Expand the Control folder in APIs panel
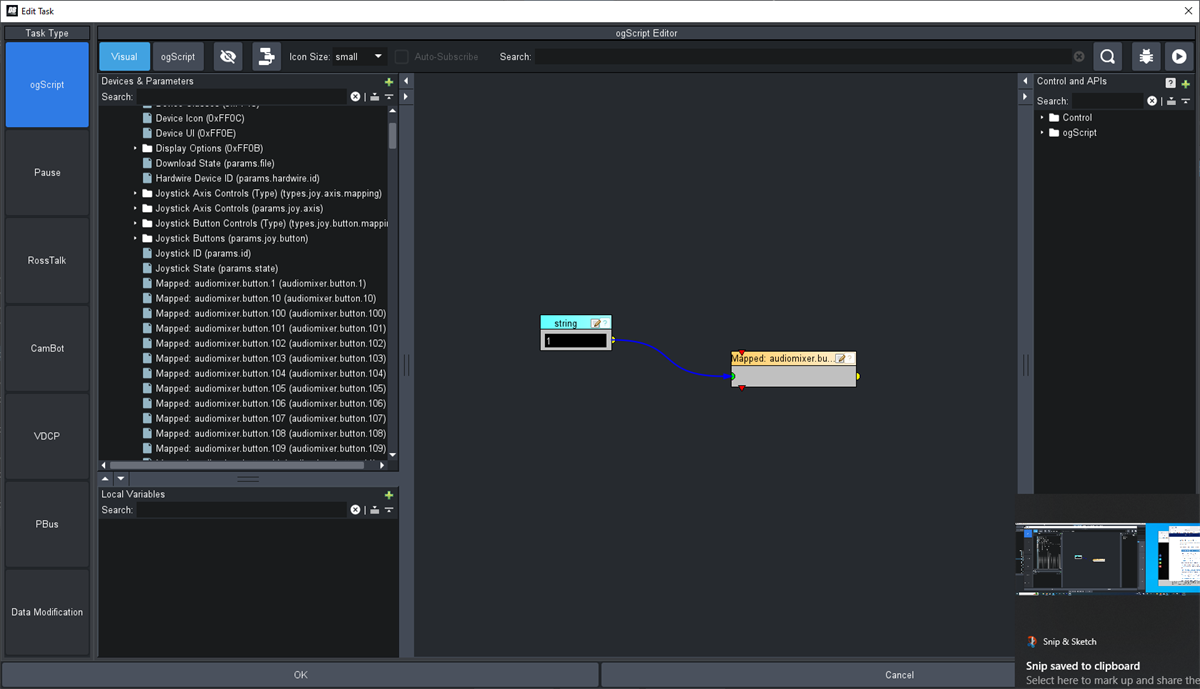The height and width of the screenshot is (689, 1200). tap(1042, 117)
